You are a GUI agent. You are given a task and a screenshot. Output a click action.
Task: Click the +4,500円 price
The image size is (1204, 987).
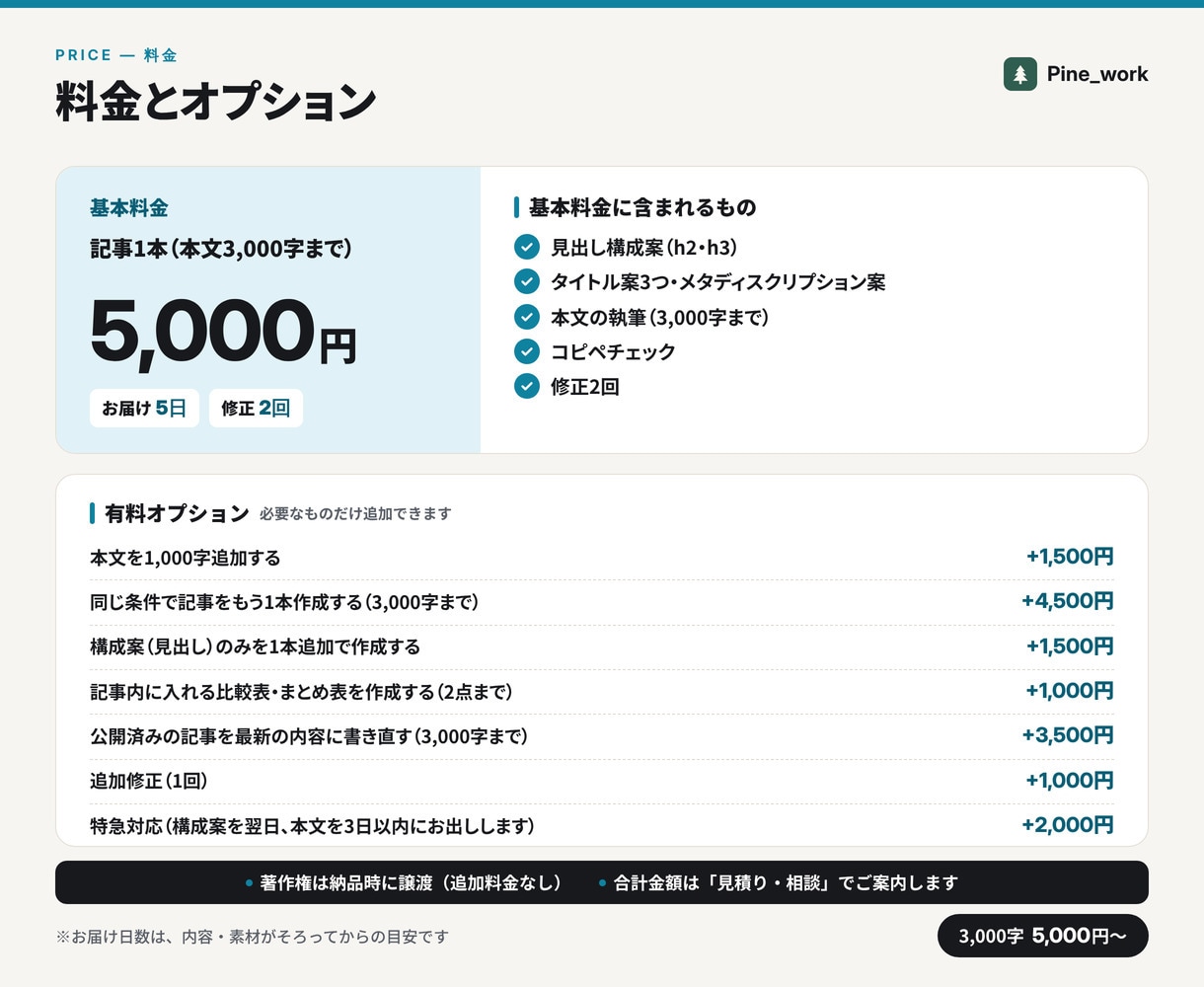1068,601
